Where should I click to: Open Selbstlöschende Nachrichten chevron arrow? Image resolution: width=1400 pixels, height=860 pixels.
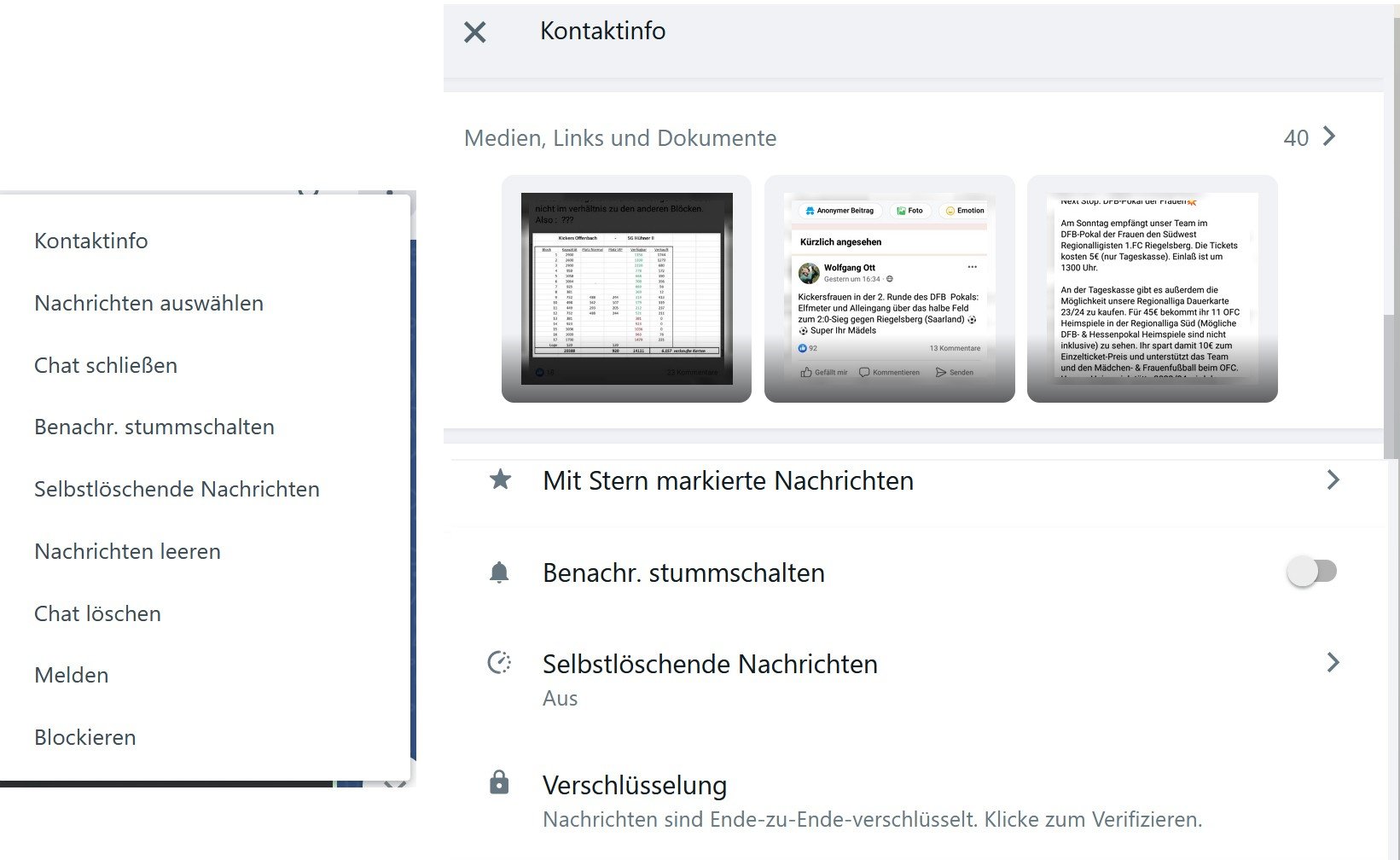(x=1333, y=662)
